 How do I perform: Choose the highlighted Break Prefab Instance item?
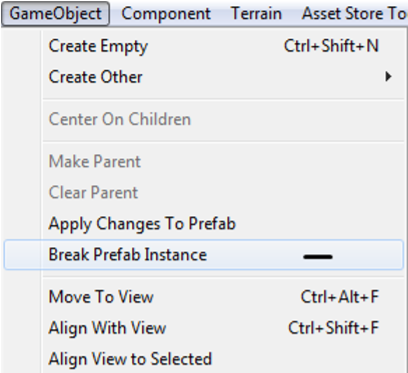[204, 255]
